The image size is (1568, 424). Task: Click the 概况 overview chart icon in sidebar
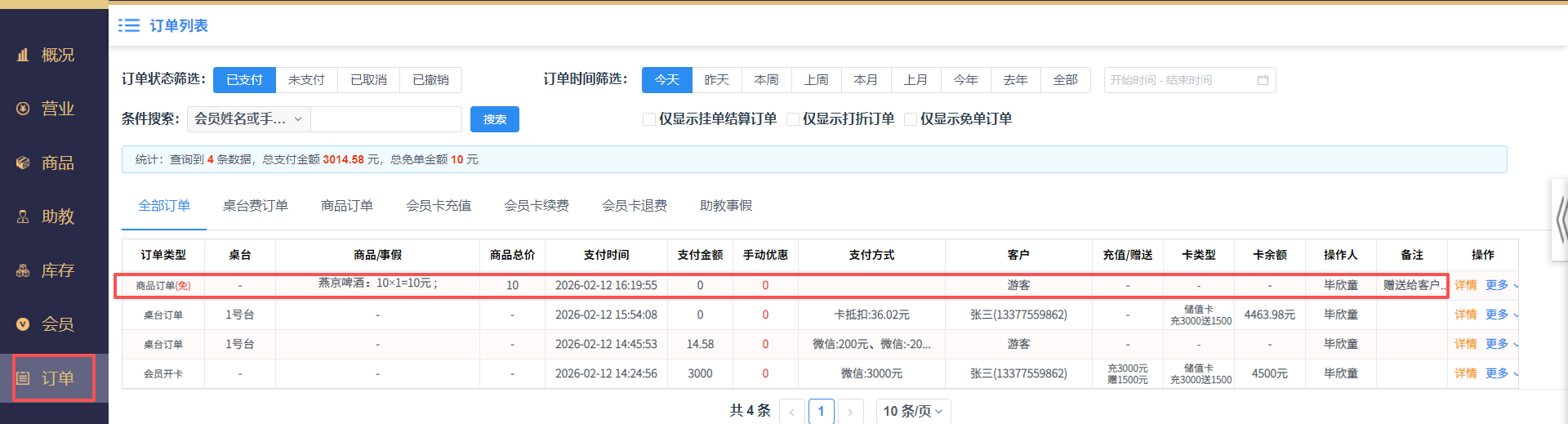coord(23,55)
